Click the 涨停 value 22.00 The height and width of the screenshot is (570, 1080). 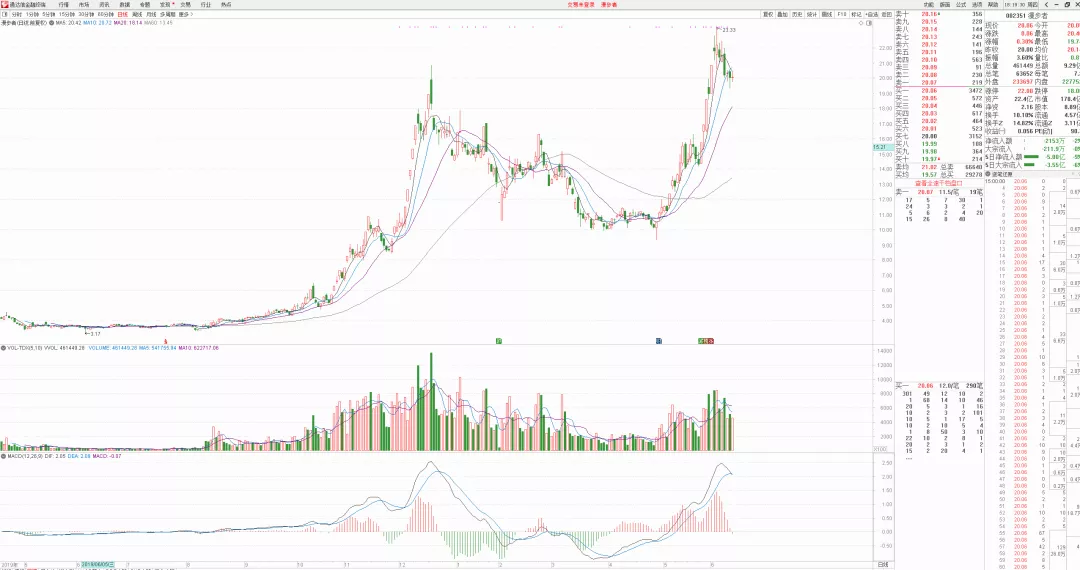[1025, 91]
